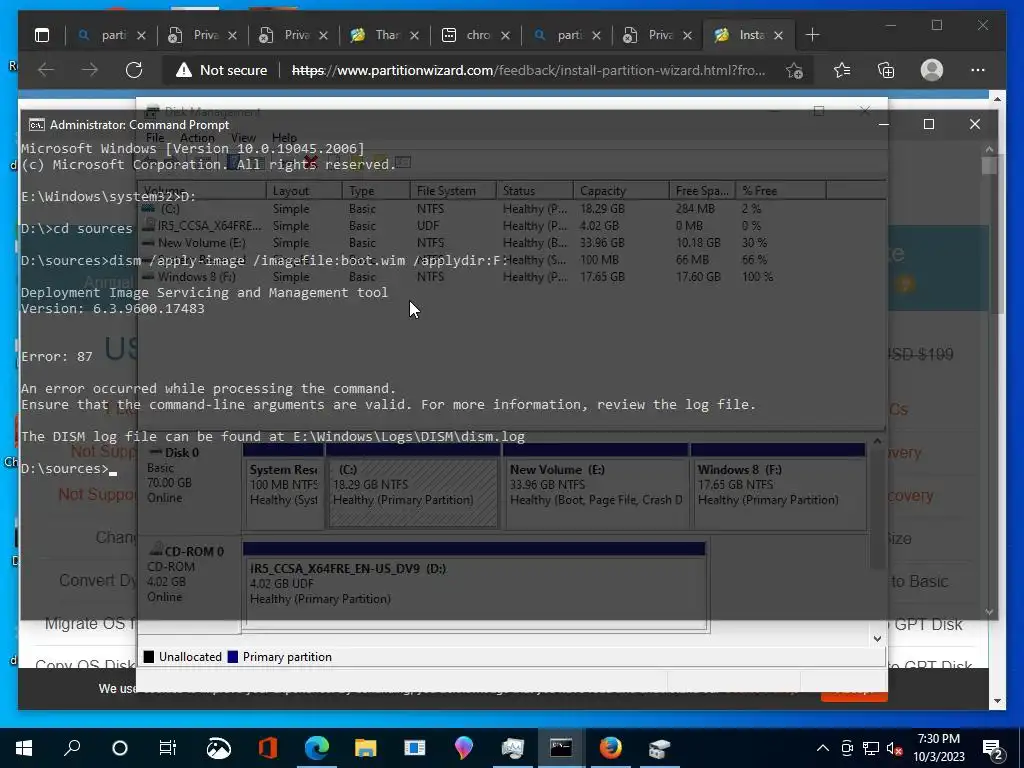Viewport: 1024px width, 768px height.
Task: Launch Microsoft Office from taskbar
Action: point(268,748)
